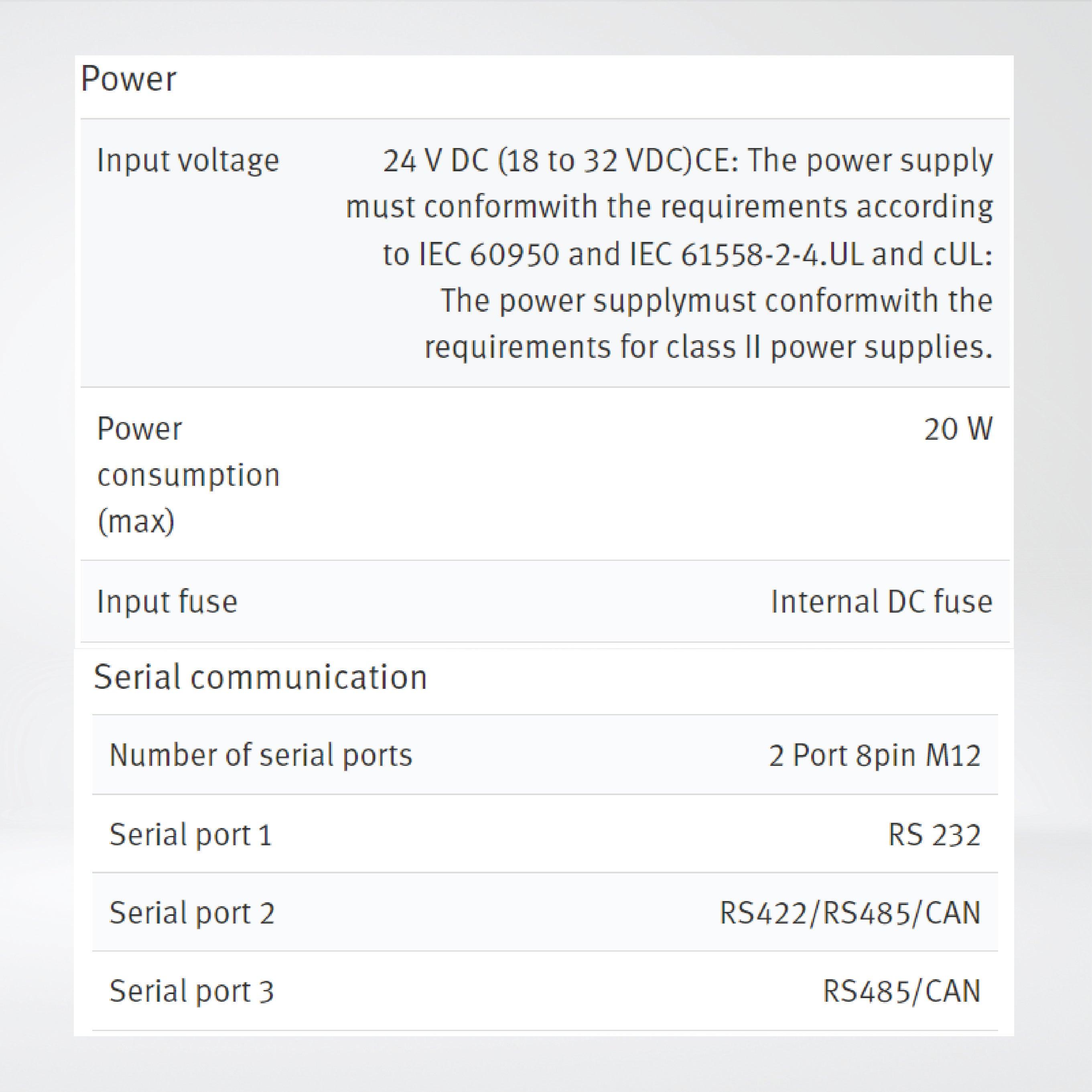The width and height of the screenshot is (1092, 1092).
Task: Select the RS422/RS485/CAN value
Action: pos(850,913)
